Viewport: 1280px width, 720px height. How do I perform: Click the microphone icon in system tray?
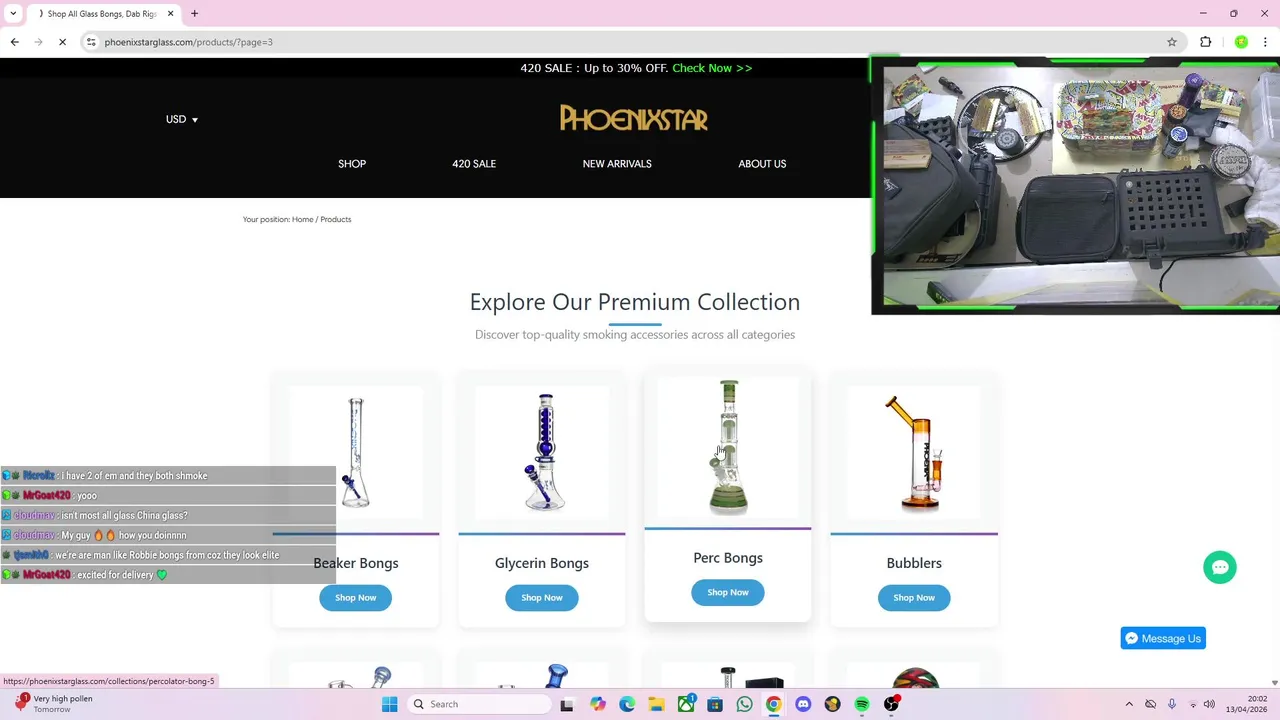pyautogui.click(x=1171, y=704)
